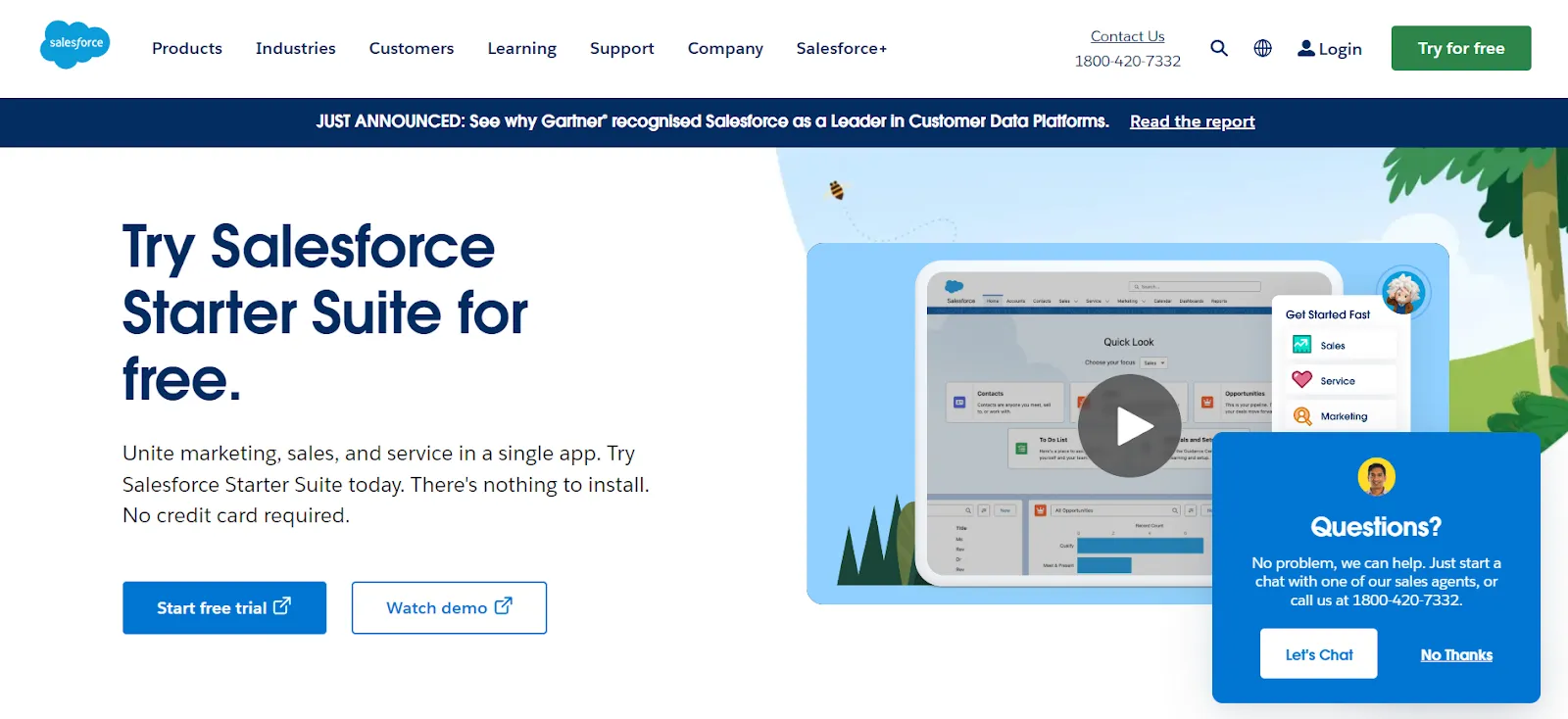The height and width of the screenshot is (719, 1568).
Task: Select Sales in Get Started Fast
Action: coord(1341,345)
